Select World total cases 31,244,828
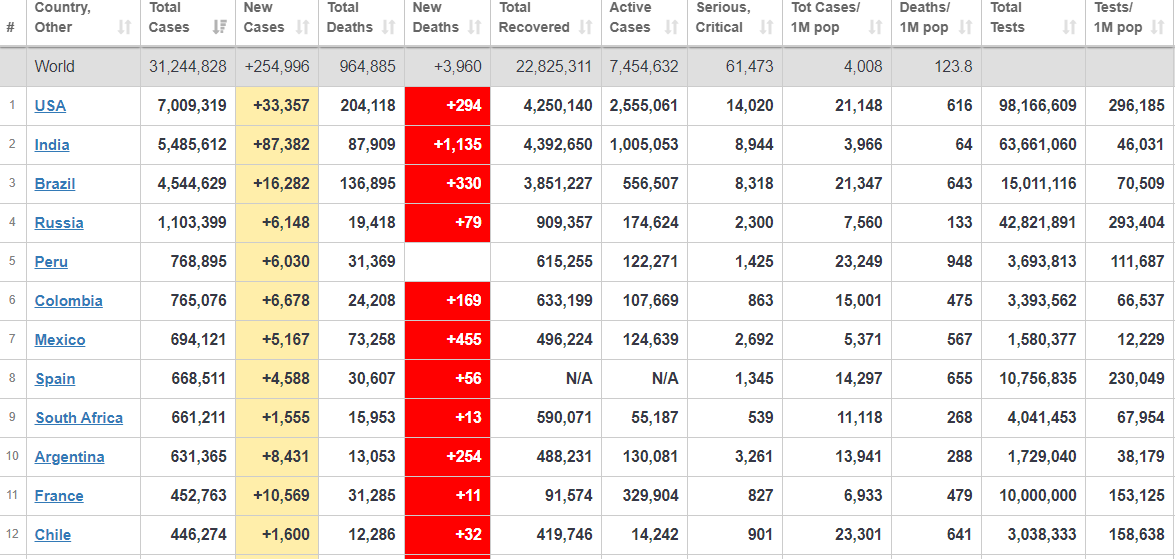Image resolution: width=1175 pixels, height=559 pixels. tap(187, 67)
